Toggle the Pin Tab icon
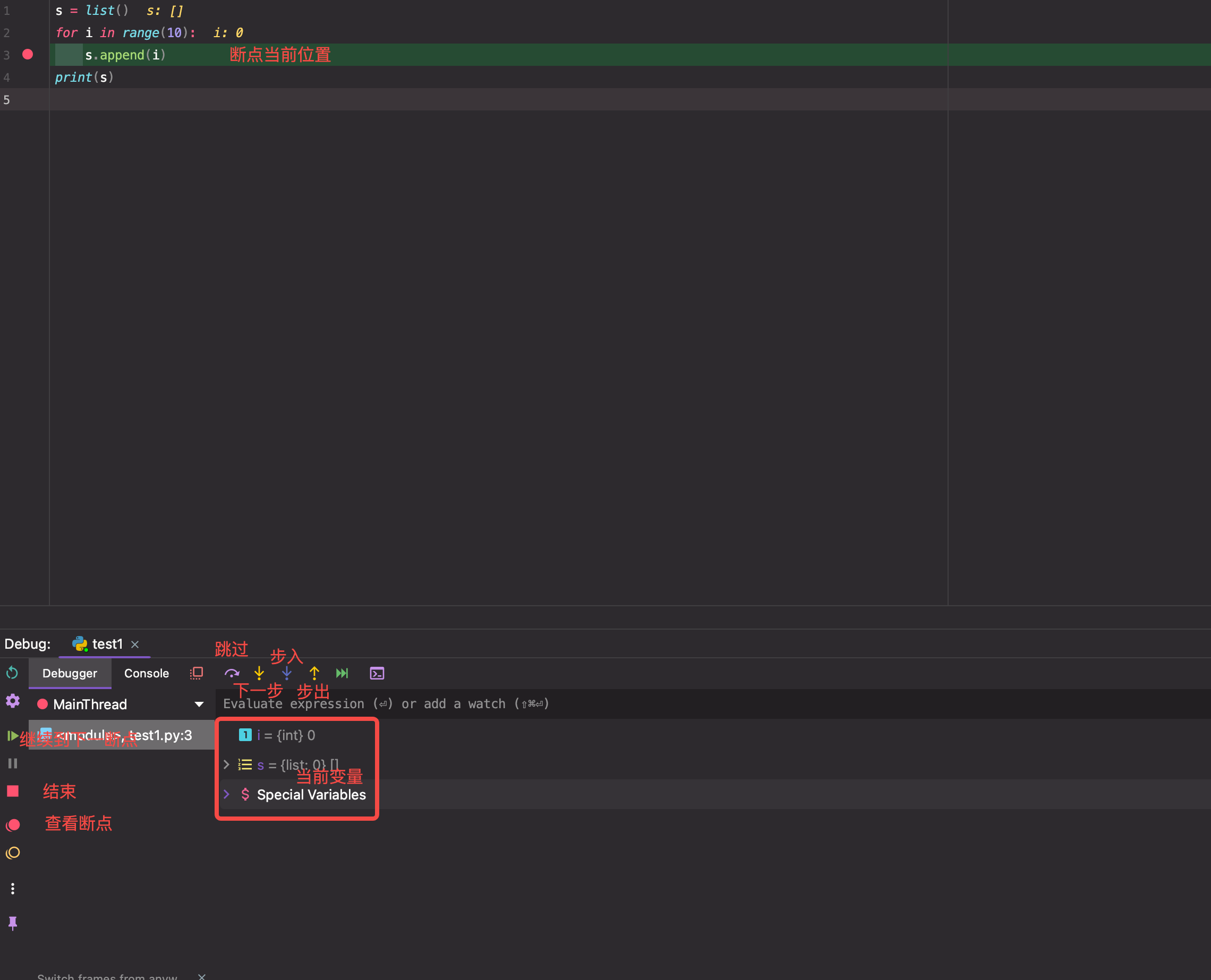This screenshot has height=980, width=1211. [x=12, y=923]
